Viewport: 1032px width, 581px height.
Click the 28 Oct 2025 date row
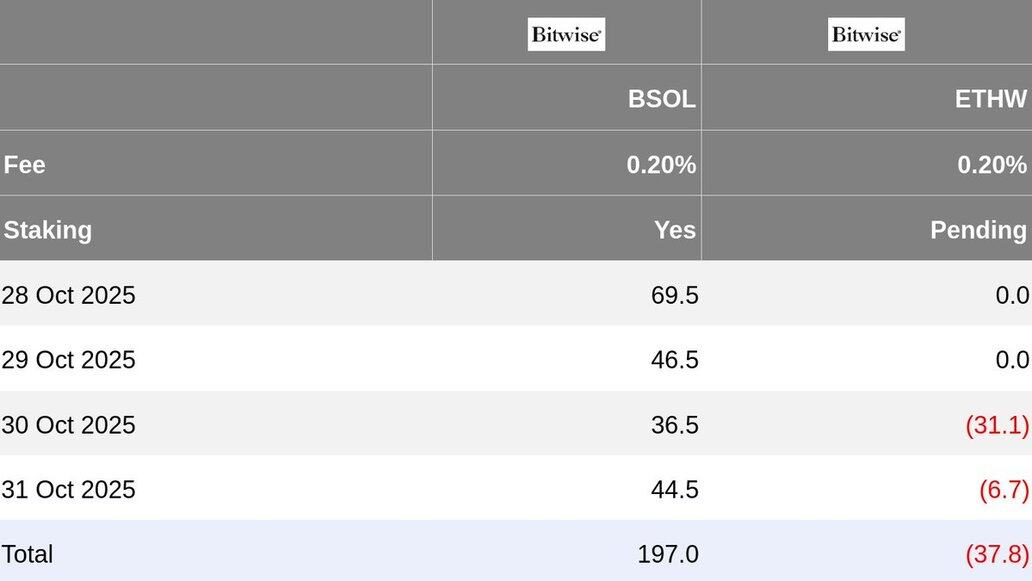click(x=68, y=295)
